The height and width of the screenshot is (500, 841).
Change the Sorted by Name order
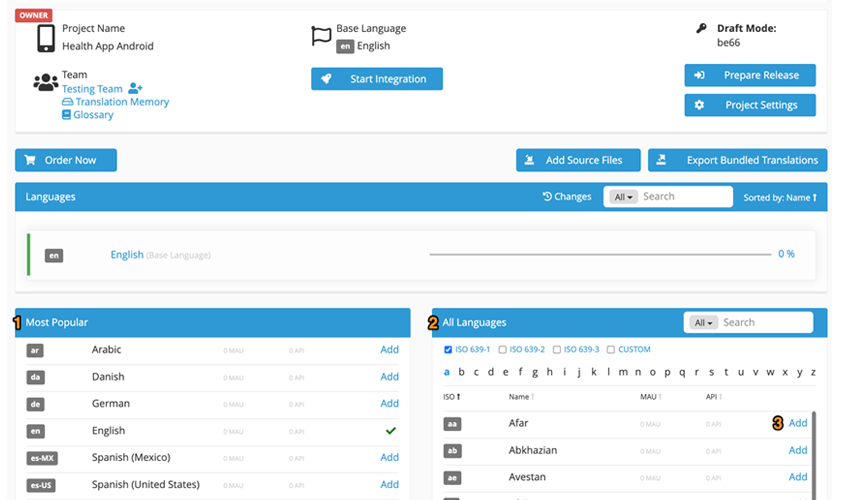[780, 198]
